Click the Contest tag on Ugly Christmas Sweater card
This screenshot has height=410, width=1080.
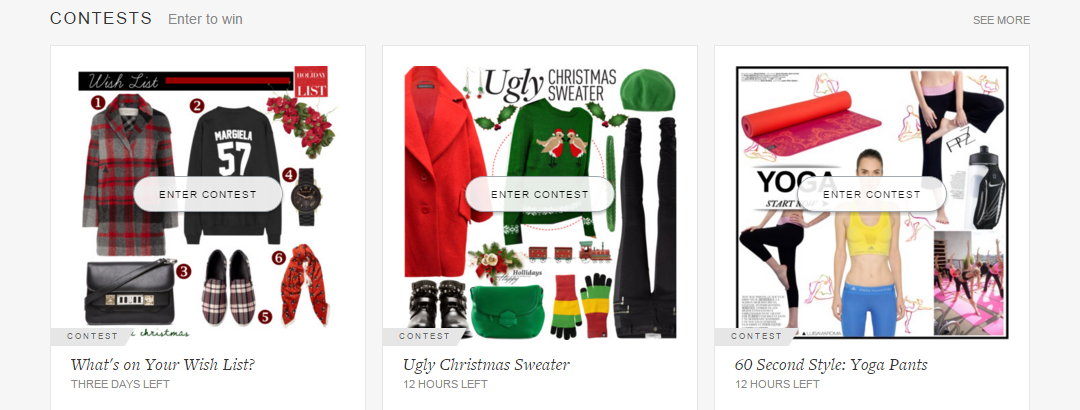423,336
